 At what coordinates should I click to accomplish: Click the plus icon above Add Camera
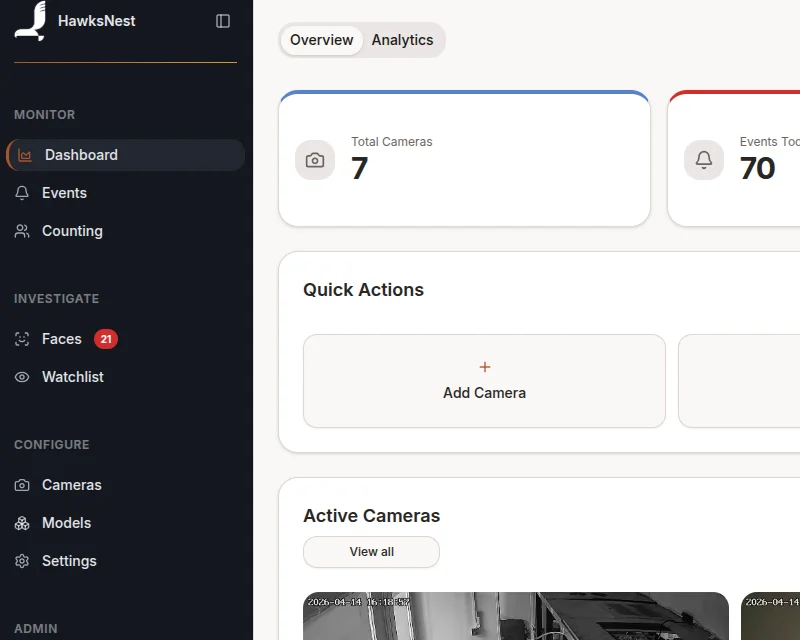coord(485,367)
